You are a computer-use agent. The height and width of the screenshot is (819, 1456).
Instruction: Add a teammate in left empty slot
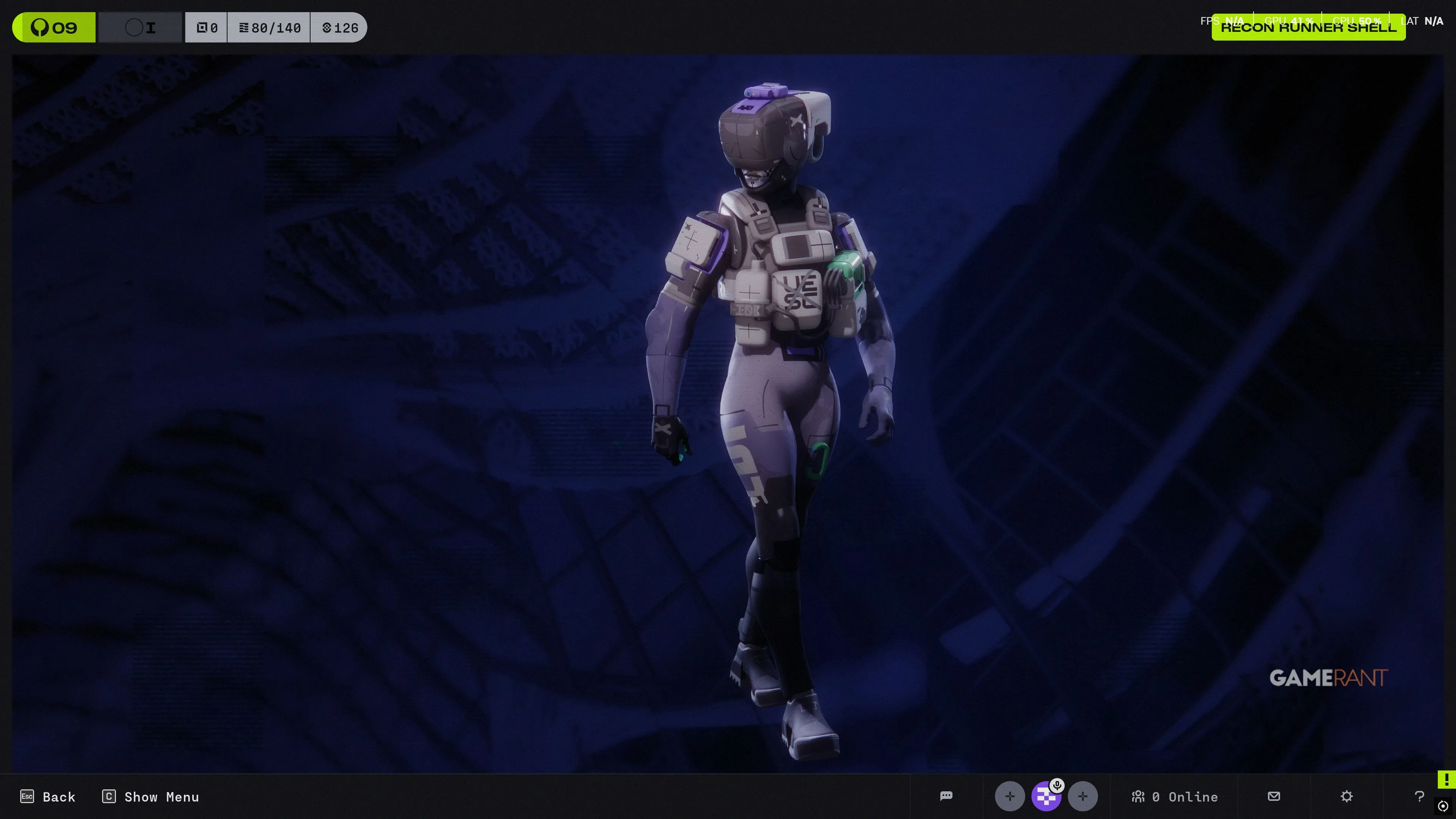pos(1009,796)
